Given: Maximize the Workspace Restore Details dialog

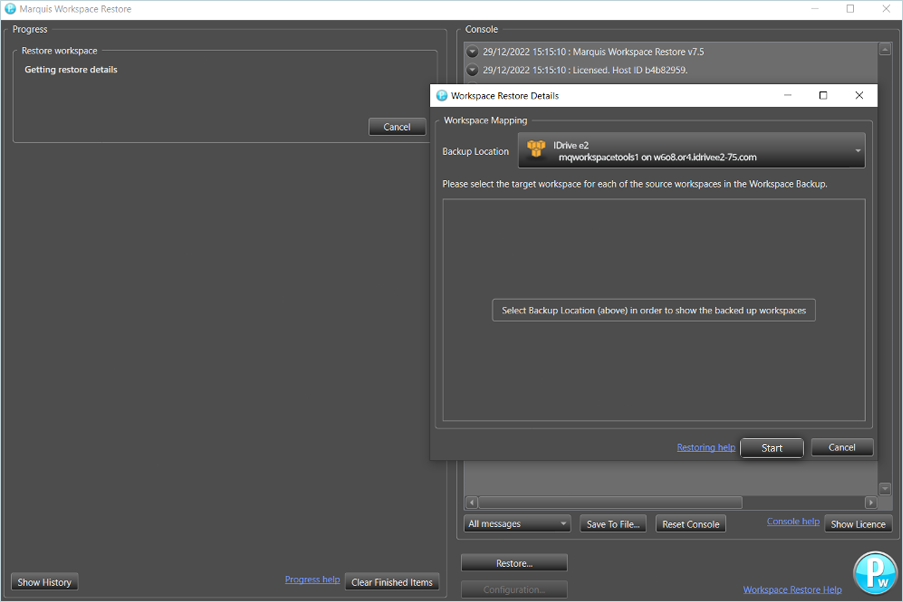Looking at the screenshot, I should (x=823, y=96).
